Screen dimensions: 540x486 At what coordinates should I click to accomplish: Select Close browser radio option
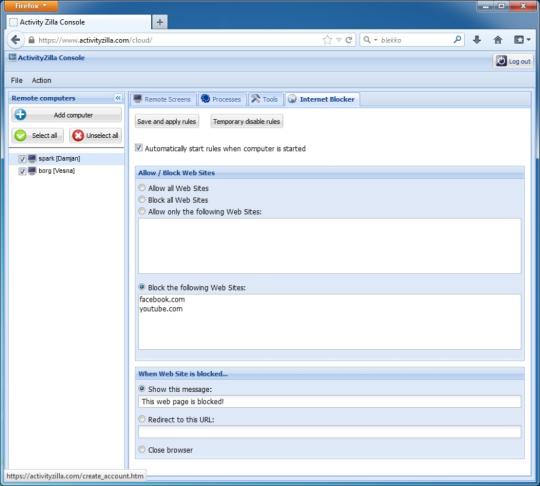(142, 449)
